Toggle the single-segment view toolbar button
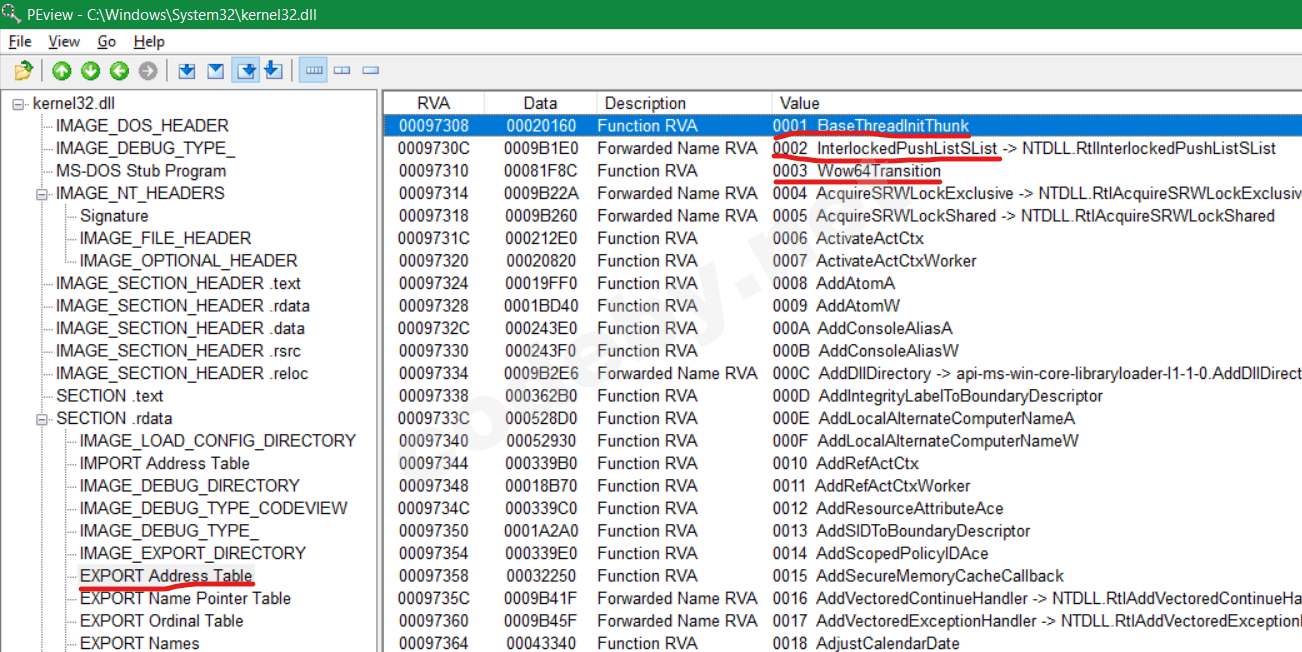Screen dimensions: 1302x652 point(371,71)
